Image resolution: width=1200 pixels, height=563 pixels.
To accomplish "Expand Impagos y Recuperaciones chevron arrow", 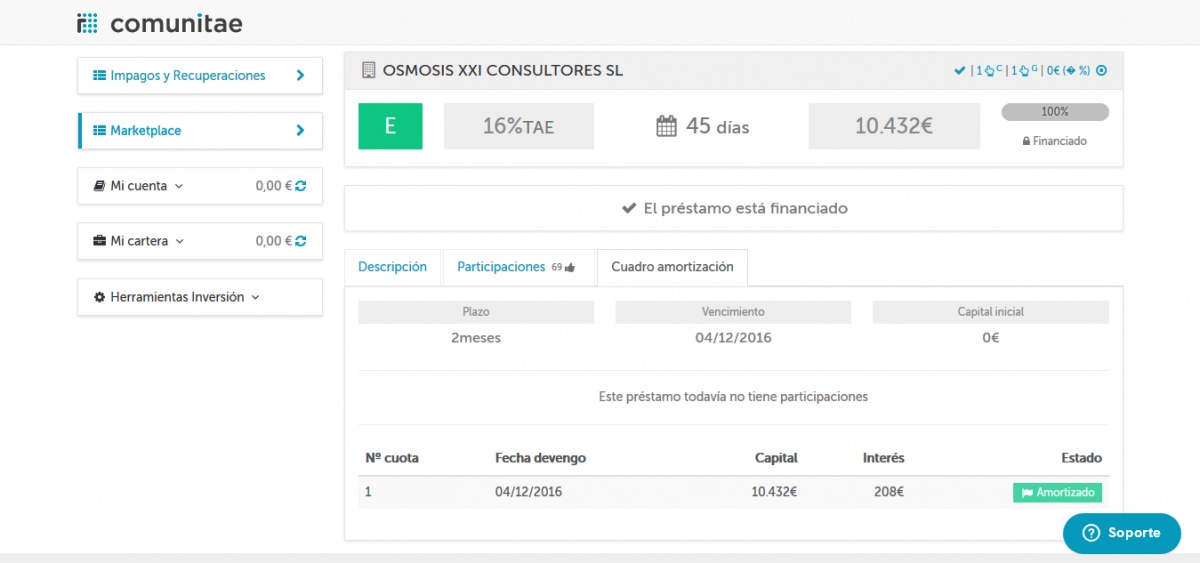I will tap(300, 75).
